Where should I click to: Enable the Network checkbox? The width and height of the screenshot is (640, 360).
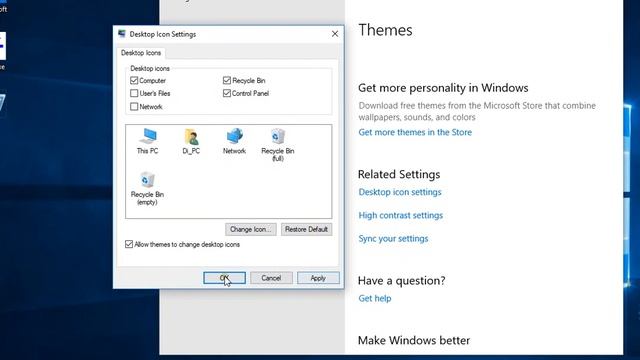134,107
